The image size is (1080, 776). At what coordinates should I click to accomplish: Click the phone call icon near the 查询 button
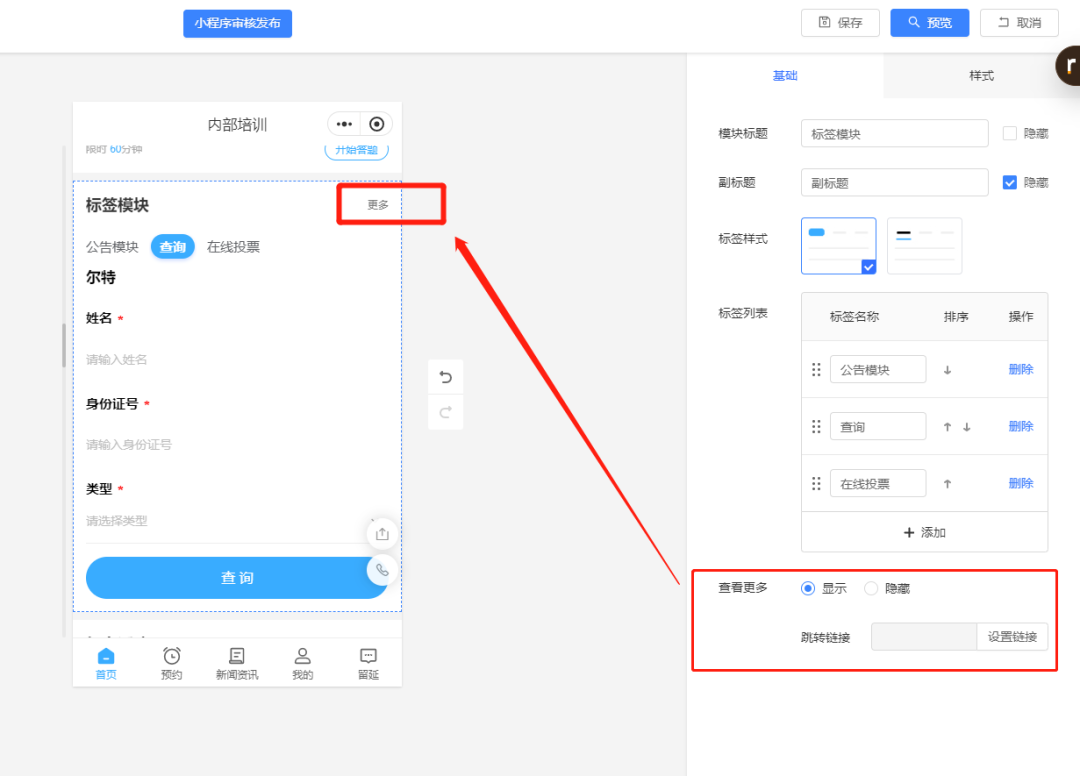coord(382,571)
